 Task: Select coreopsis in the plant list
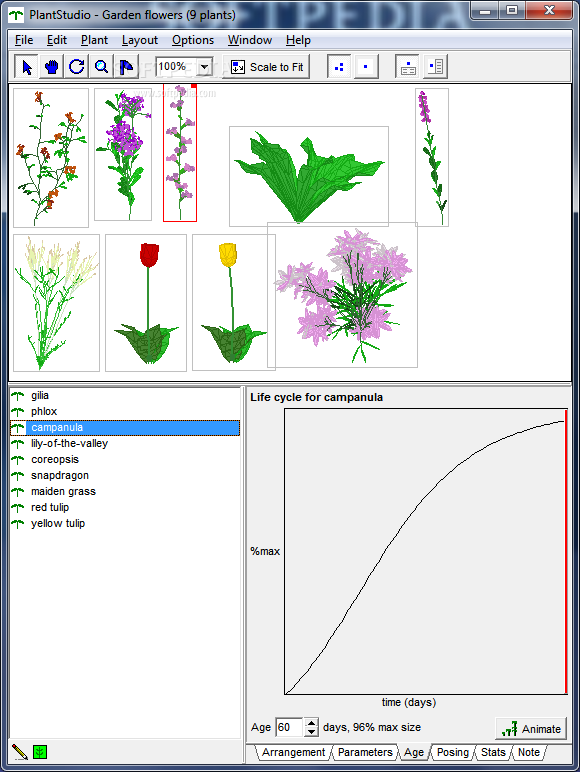tap(55, 459)
